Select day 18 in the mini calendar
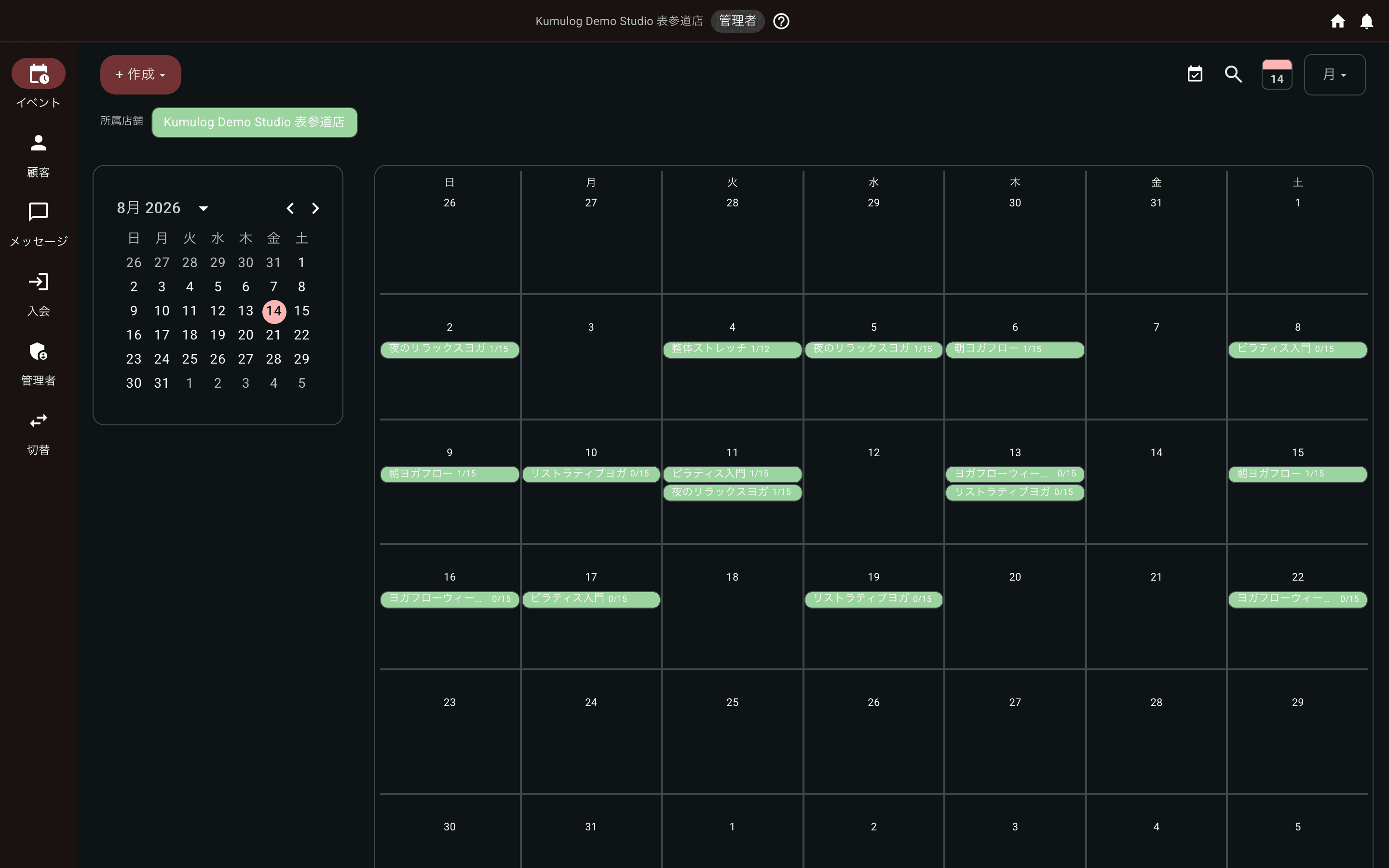 point(190,335)
